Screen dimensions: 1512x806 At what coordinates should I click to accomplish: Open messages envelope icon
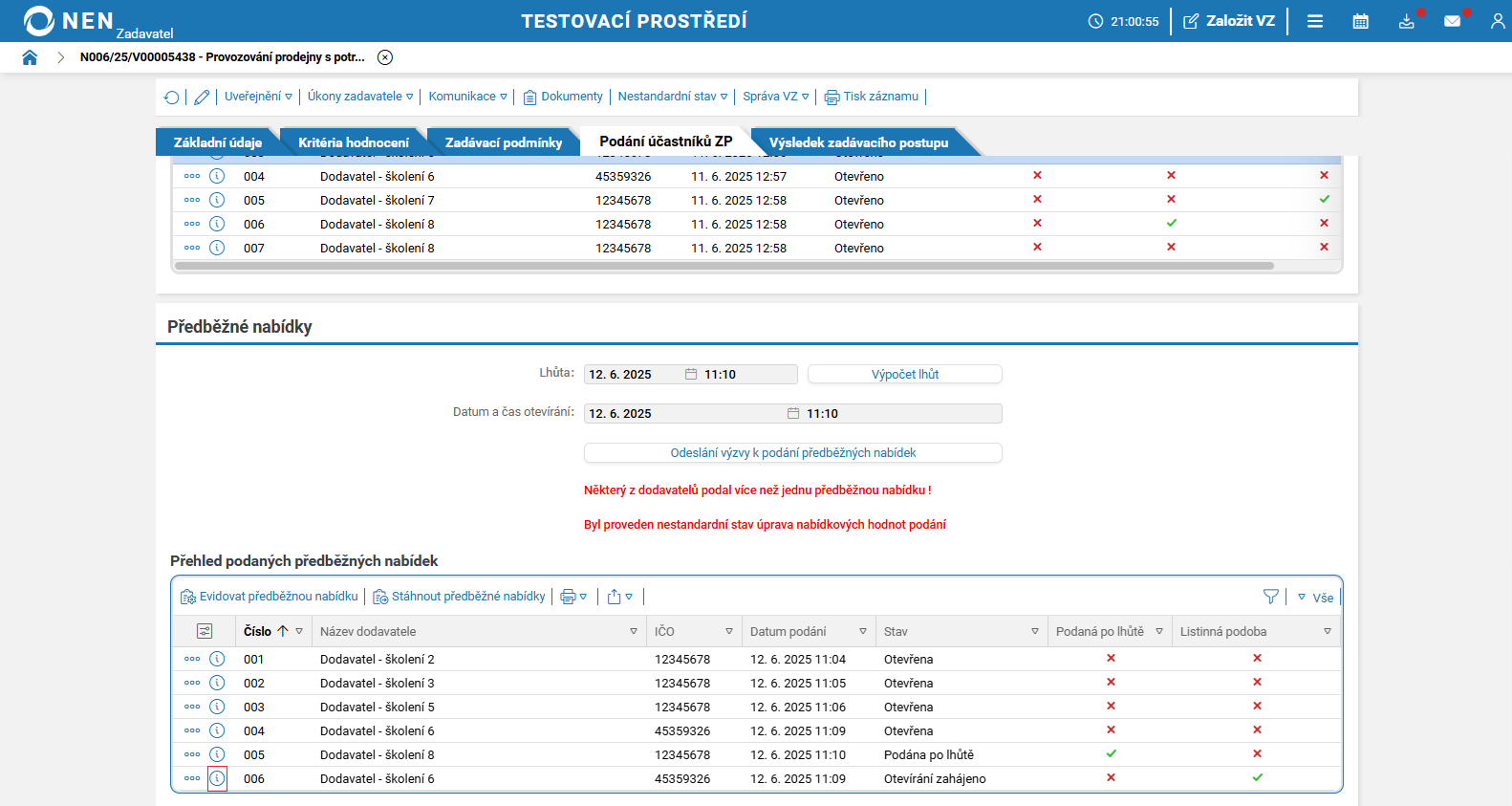pos(1452,21)
